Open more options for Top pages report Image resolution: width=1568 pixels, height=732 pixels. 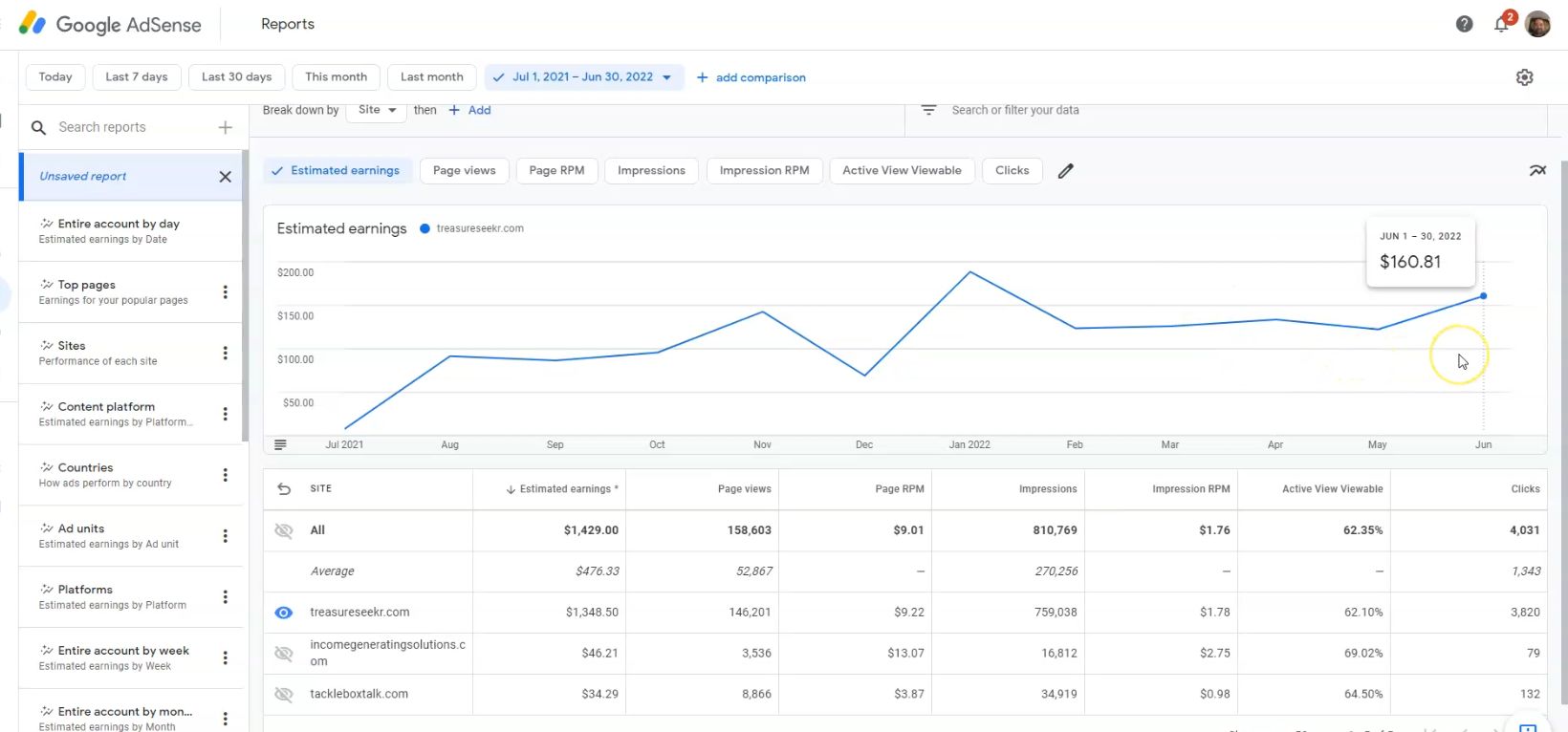226,292
